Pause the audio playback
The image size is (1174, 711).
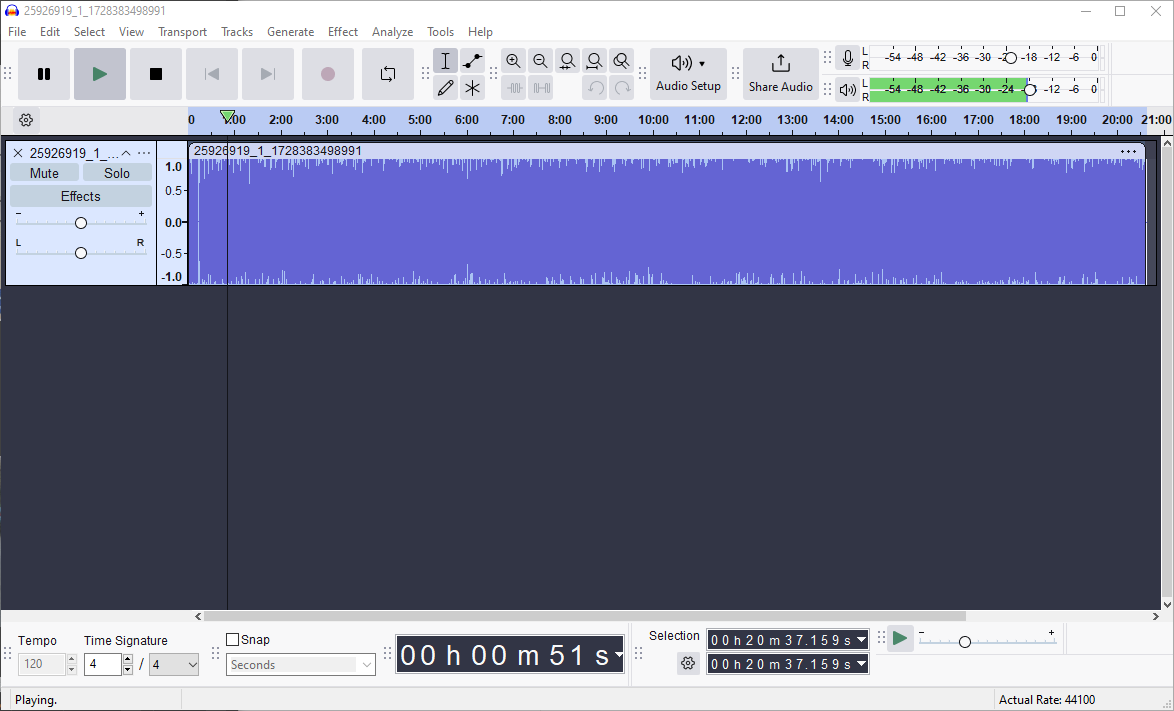pyautogui.click(x=44, y=74)
